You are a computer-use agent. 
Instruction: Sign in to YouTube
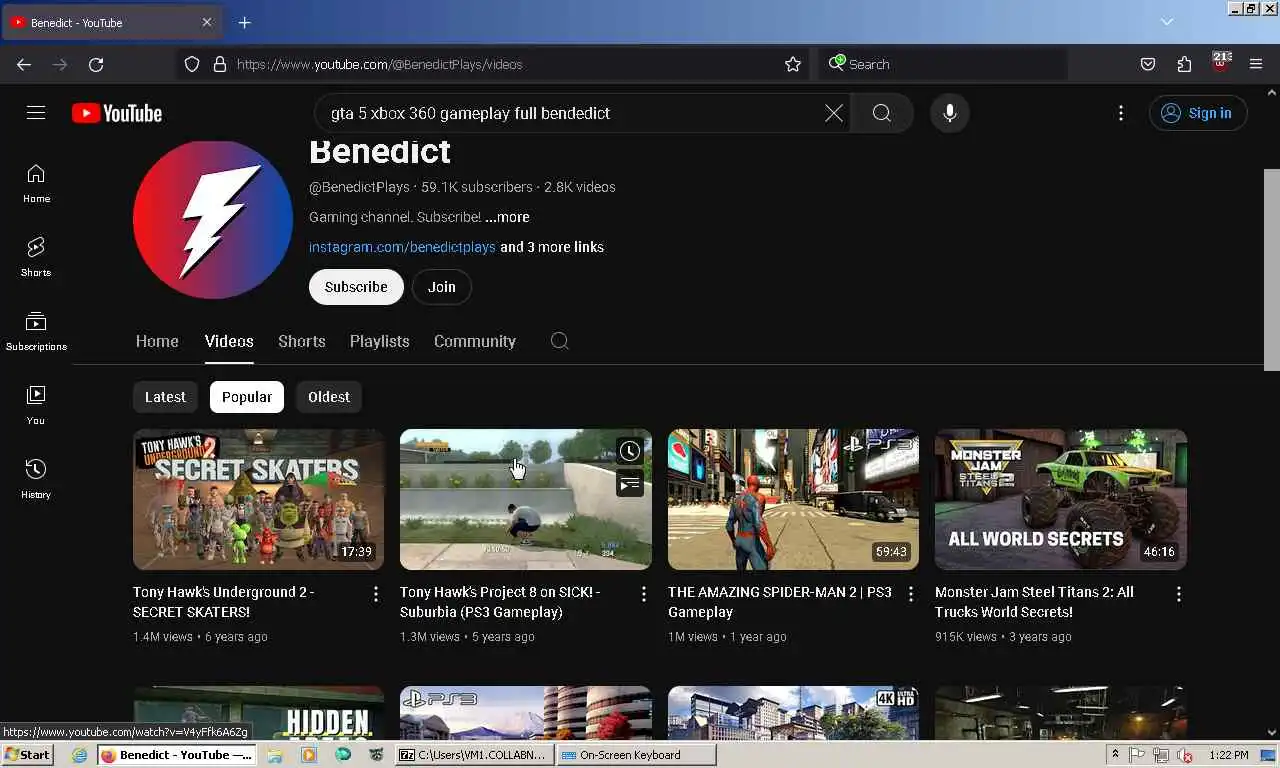[x=1198, y=113]
